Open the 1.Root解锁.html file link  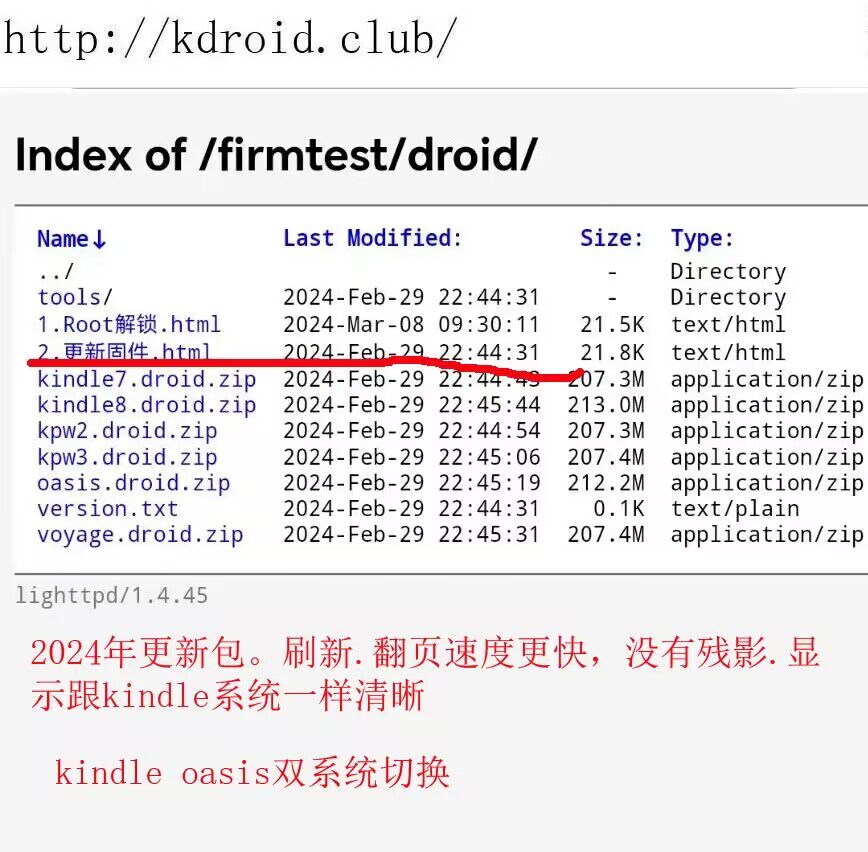click(129, 324)
